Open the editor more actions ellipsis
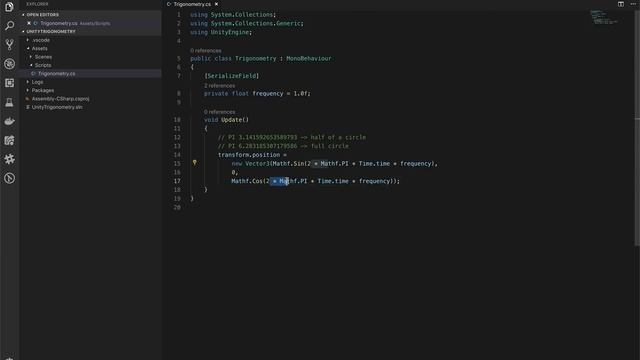640x360 pixels. (633, 4)
